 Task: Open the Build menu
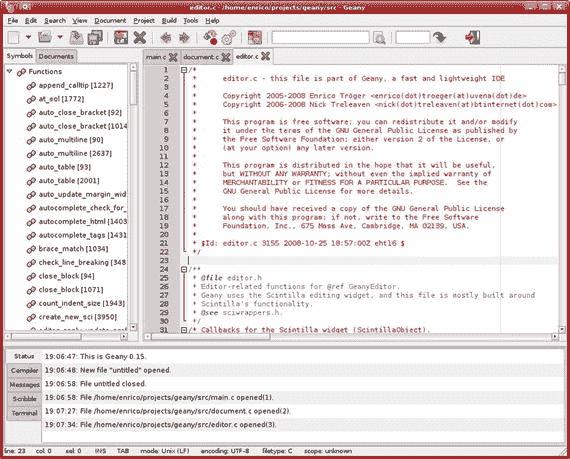(169, 21)
